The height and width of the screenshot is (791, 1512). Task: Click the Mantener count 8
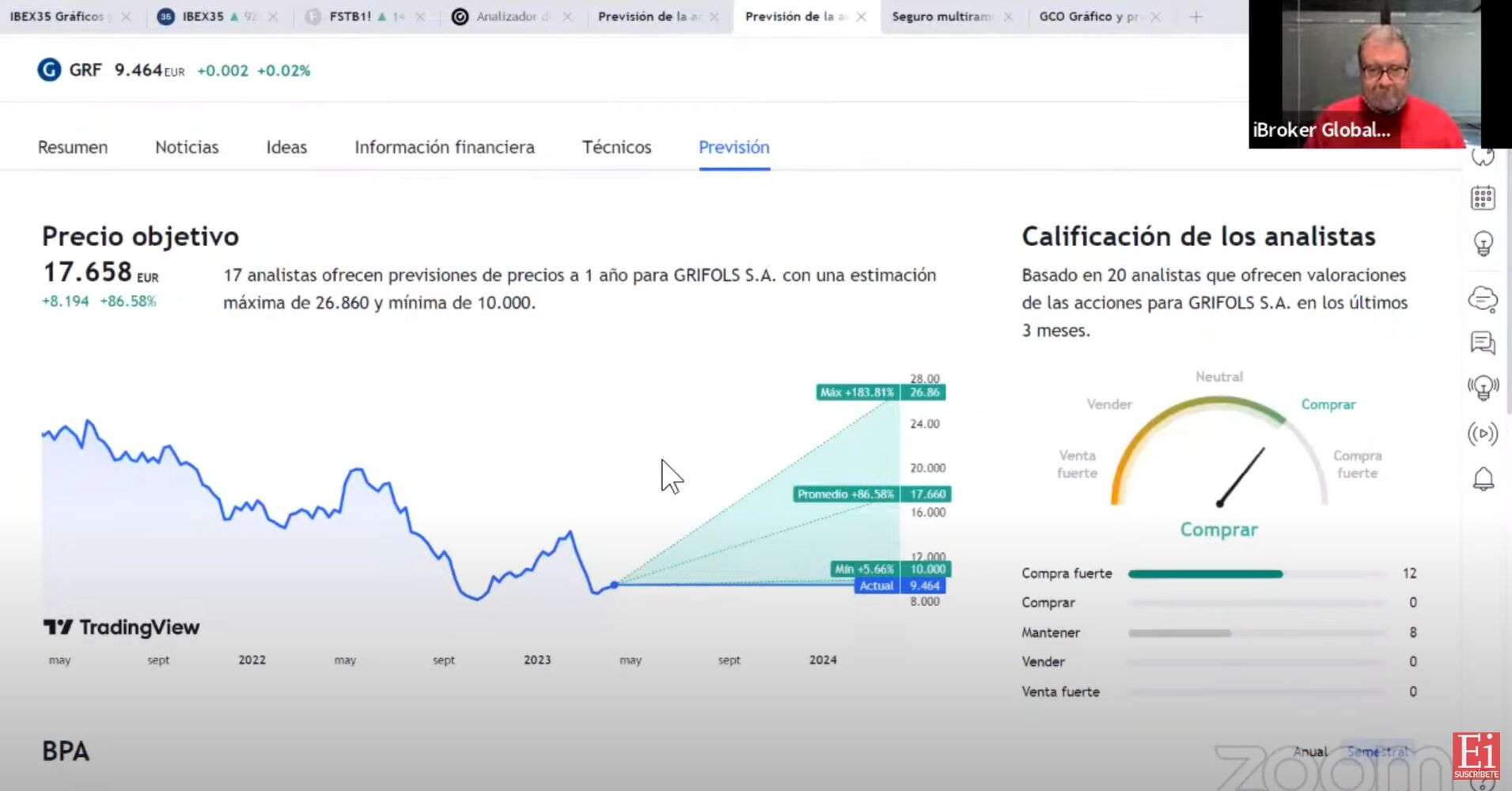[1413, 633]
